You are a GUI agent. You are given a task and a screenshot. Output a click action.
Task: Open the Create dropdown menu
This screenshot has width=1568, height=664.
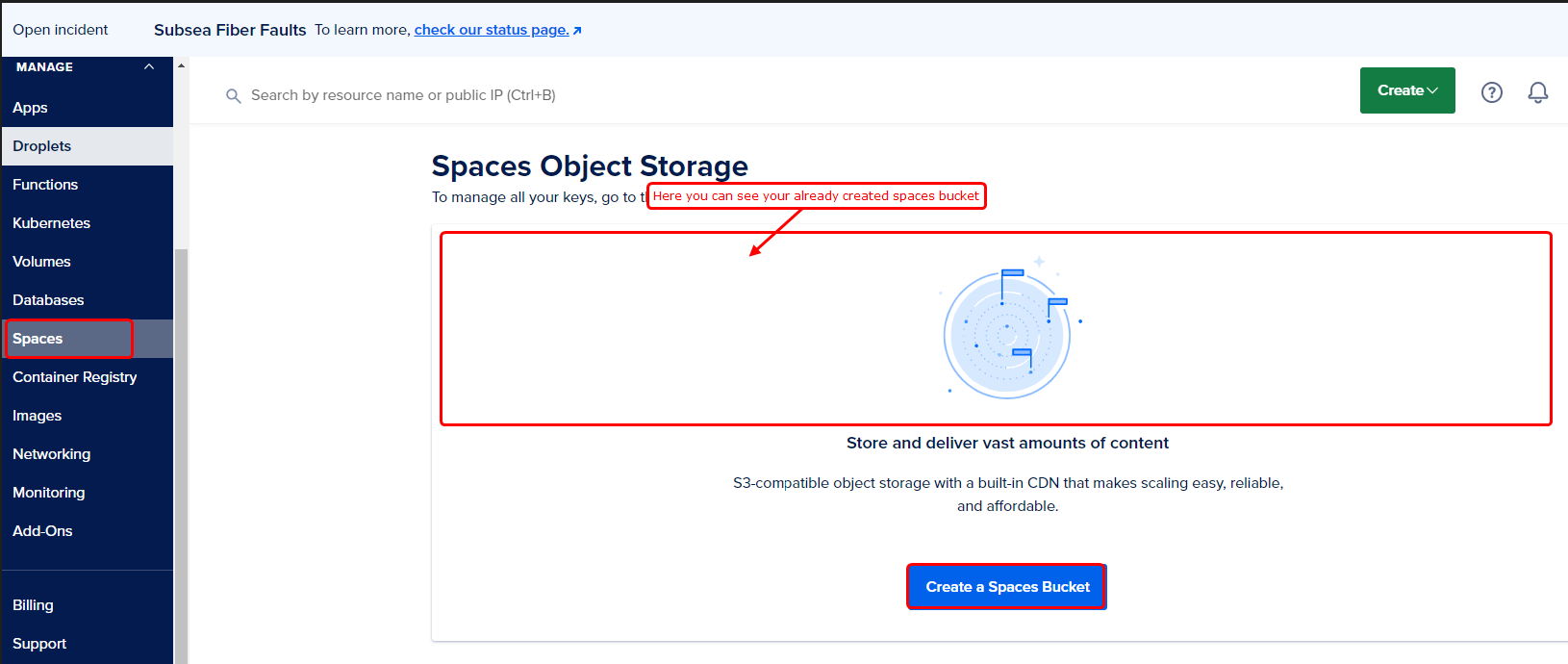[1406, 90]
